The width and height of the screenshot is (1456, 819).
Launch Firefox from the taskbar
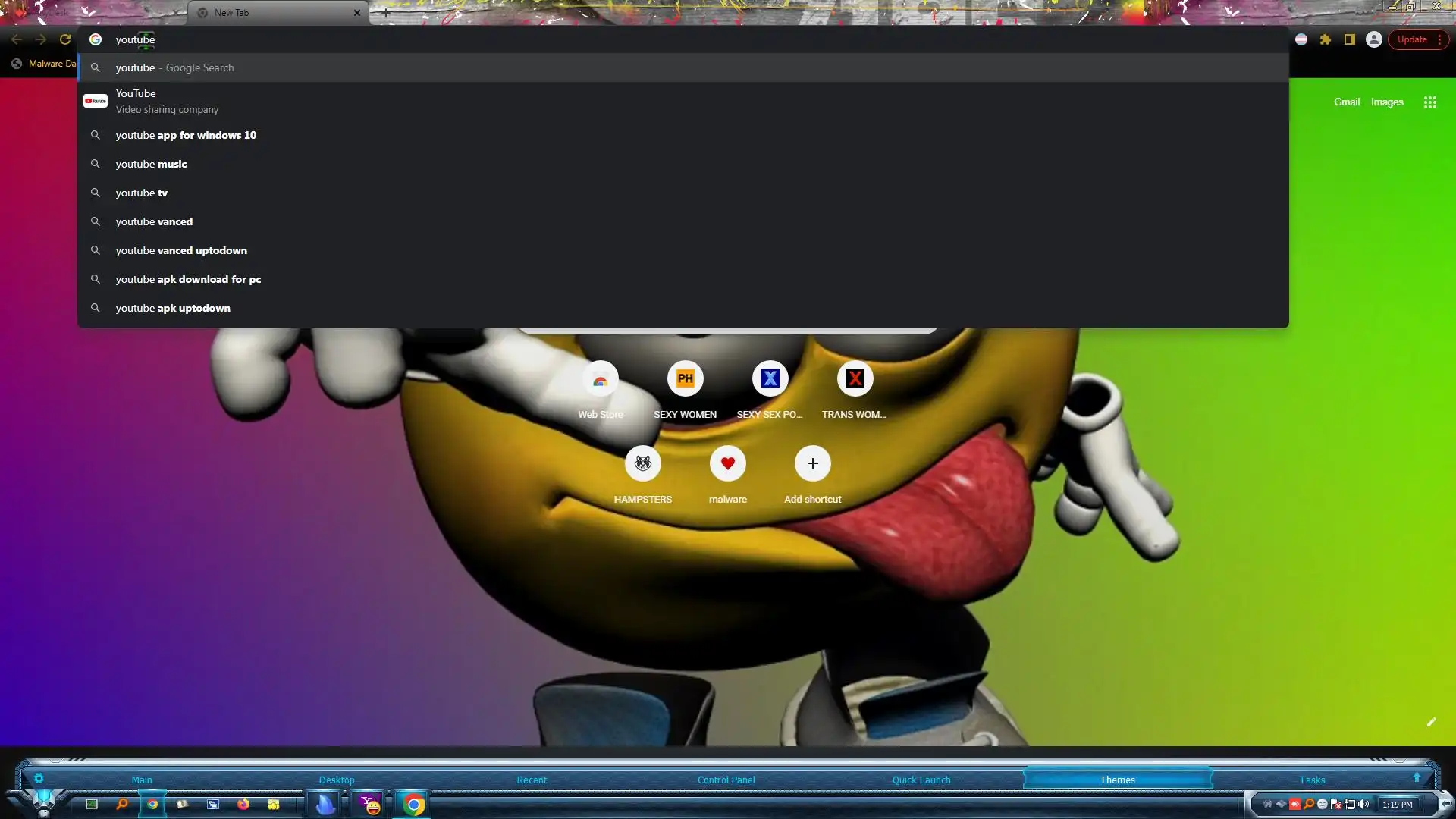tap(243, 804)
